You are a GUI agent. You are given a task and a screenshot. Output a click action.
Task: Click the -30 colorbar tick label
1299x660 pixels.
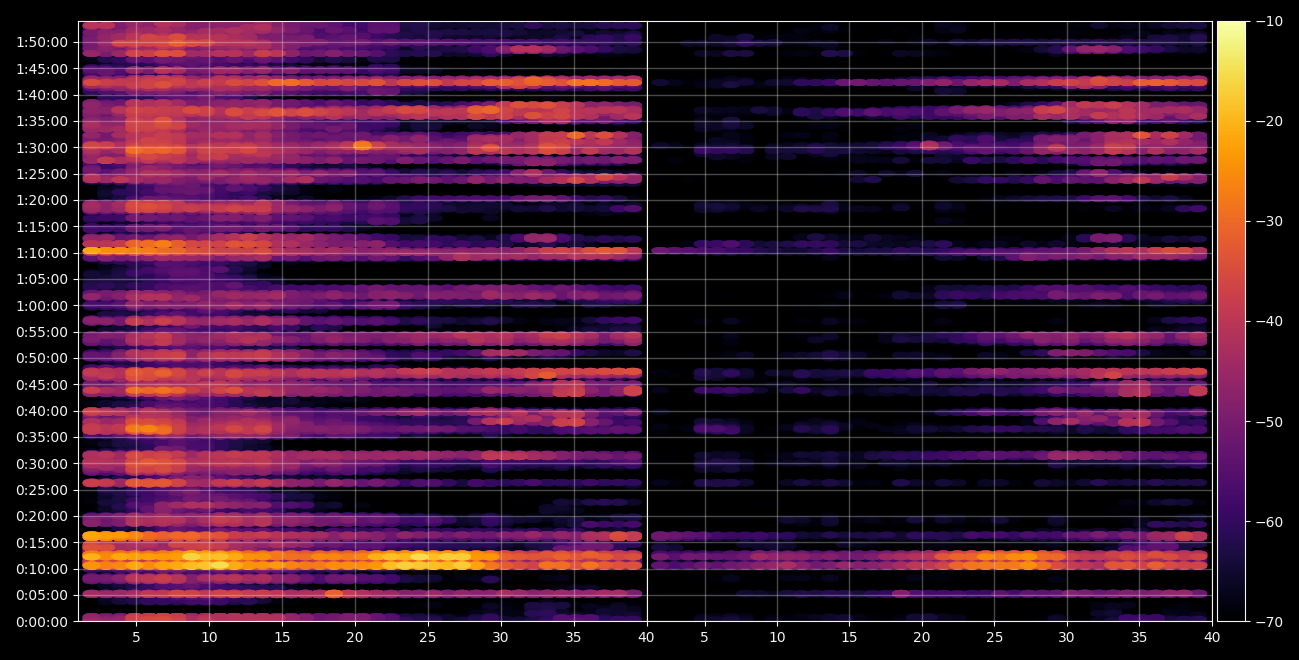point(1269,221)
